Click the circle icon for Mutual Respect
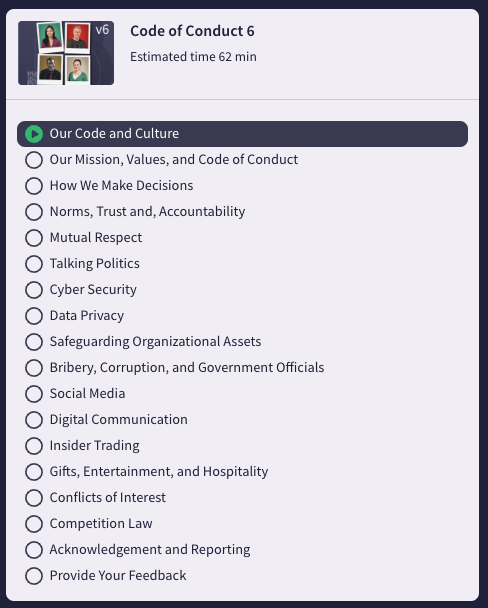 click(34, 238)
